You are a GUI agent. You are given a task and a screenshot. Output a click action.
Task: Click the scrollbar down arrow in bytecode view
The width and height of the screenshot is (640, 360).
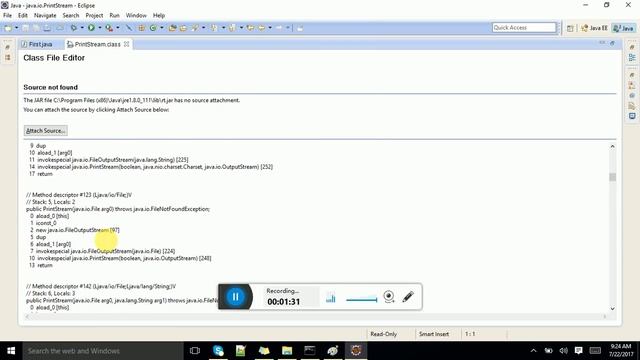coord(612,309)
